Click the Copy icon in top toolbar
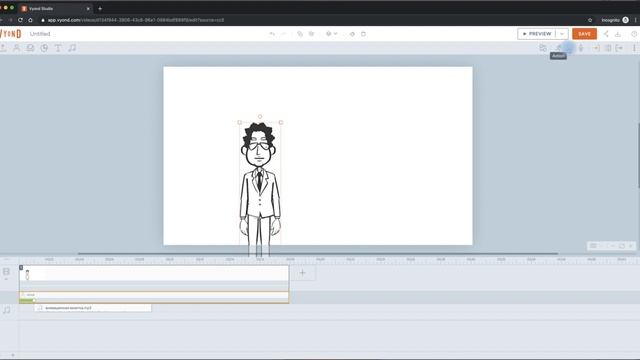This screenshot has height=360, width=640. (300, 34)
